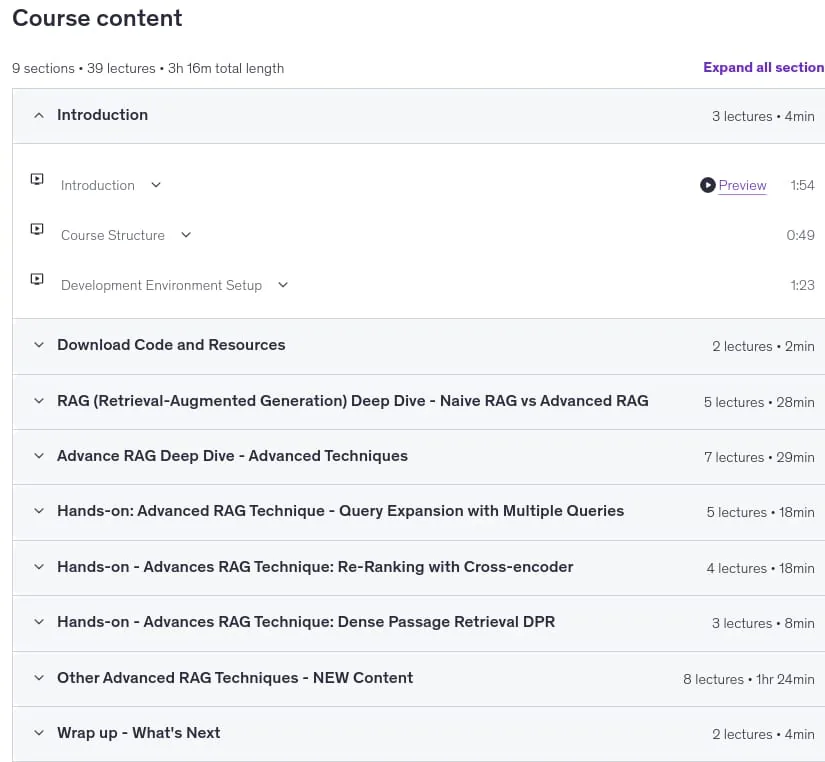Click Wrap up - What's Next title
Viewport: 825px width, 762px height.
139,733
